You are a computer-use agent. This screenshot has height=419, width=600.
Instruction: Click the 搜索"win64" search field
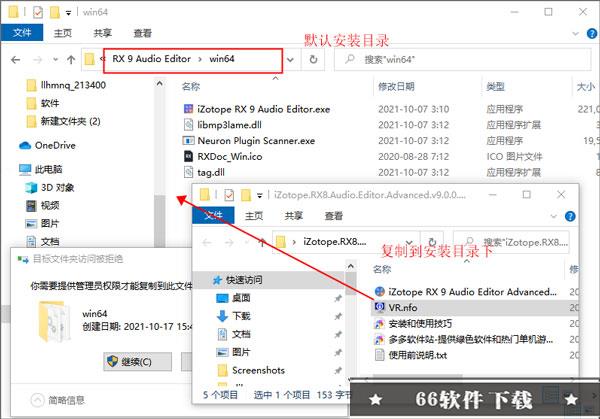click(x=462, y=60)
